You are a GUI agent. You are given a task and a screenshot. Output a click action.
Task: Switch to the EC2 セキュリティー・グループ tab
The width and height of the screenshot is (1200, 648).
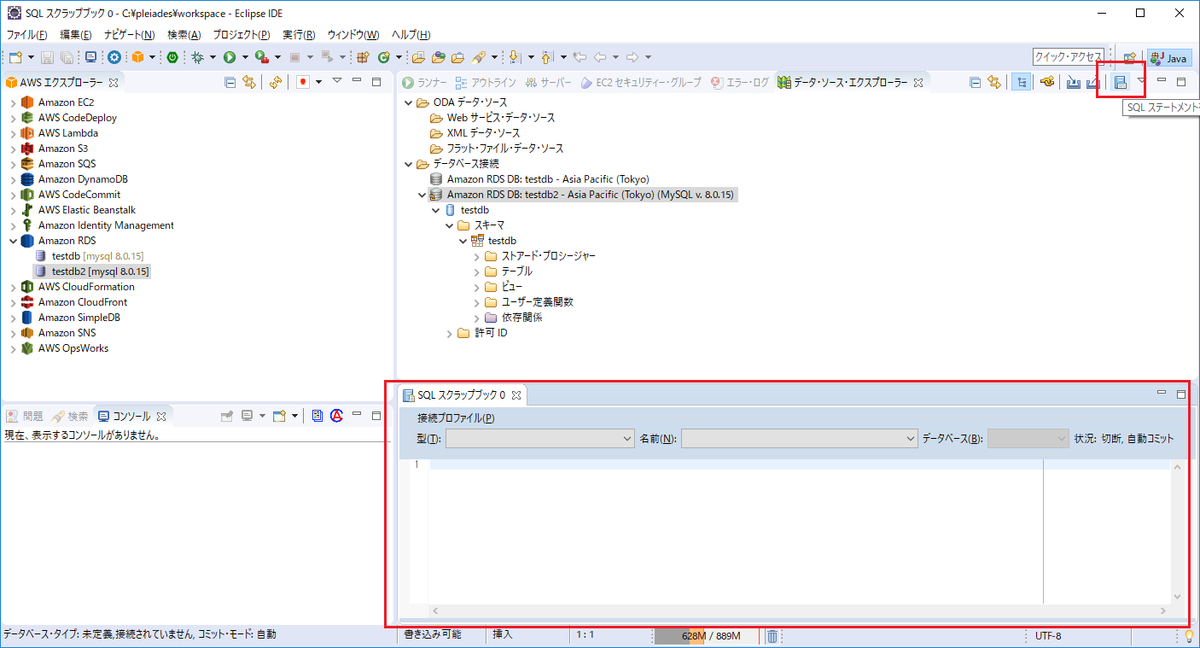[640, 82]
